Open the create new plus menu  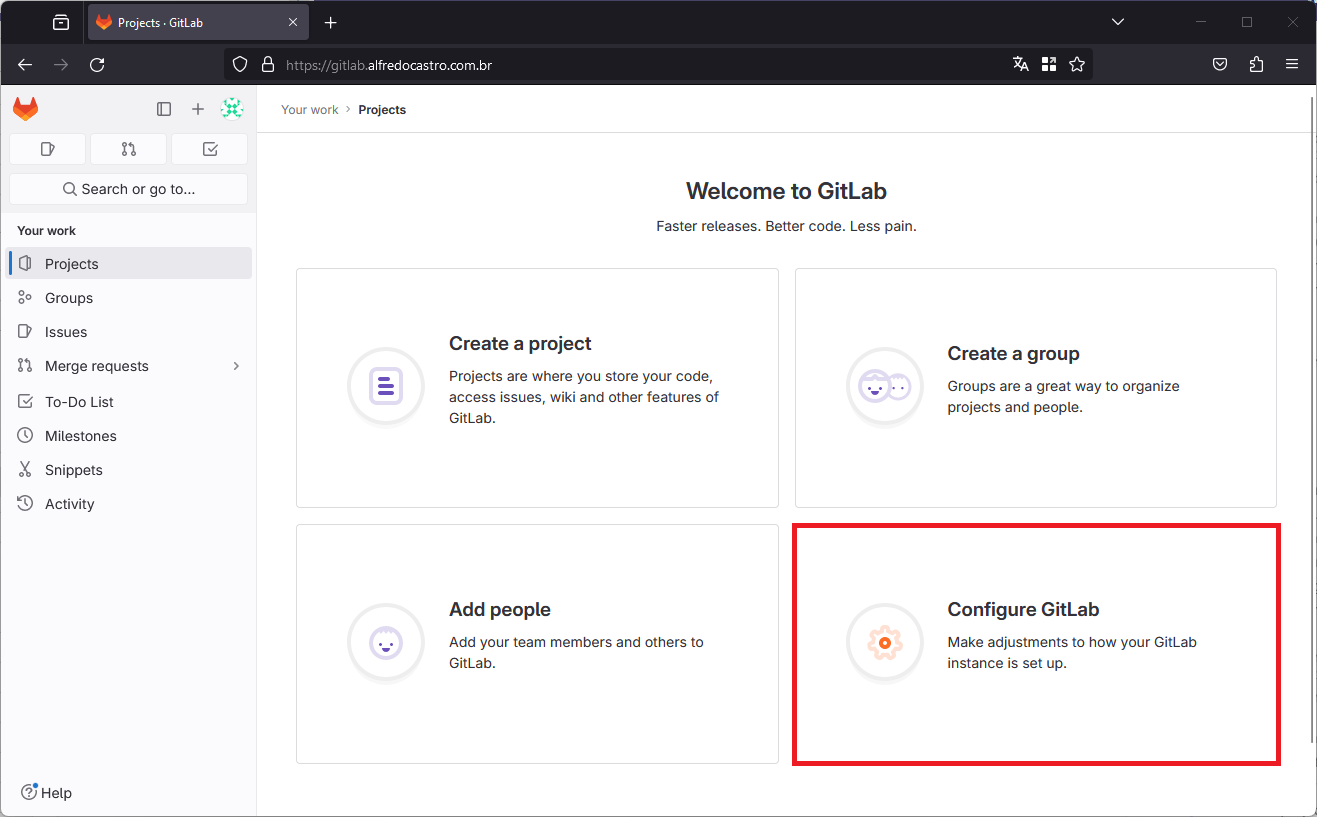tap(198, 109)
